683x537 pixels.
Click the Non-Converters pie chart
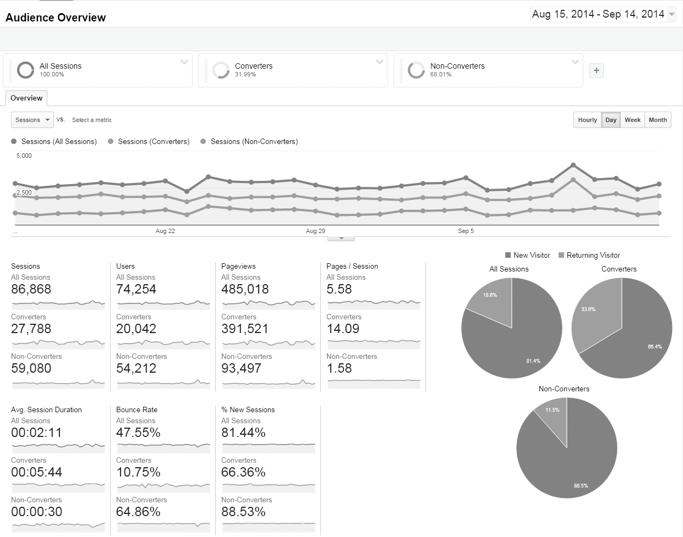tap(564, 448)
